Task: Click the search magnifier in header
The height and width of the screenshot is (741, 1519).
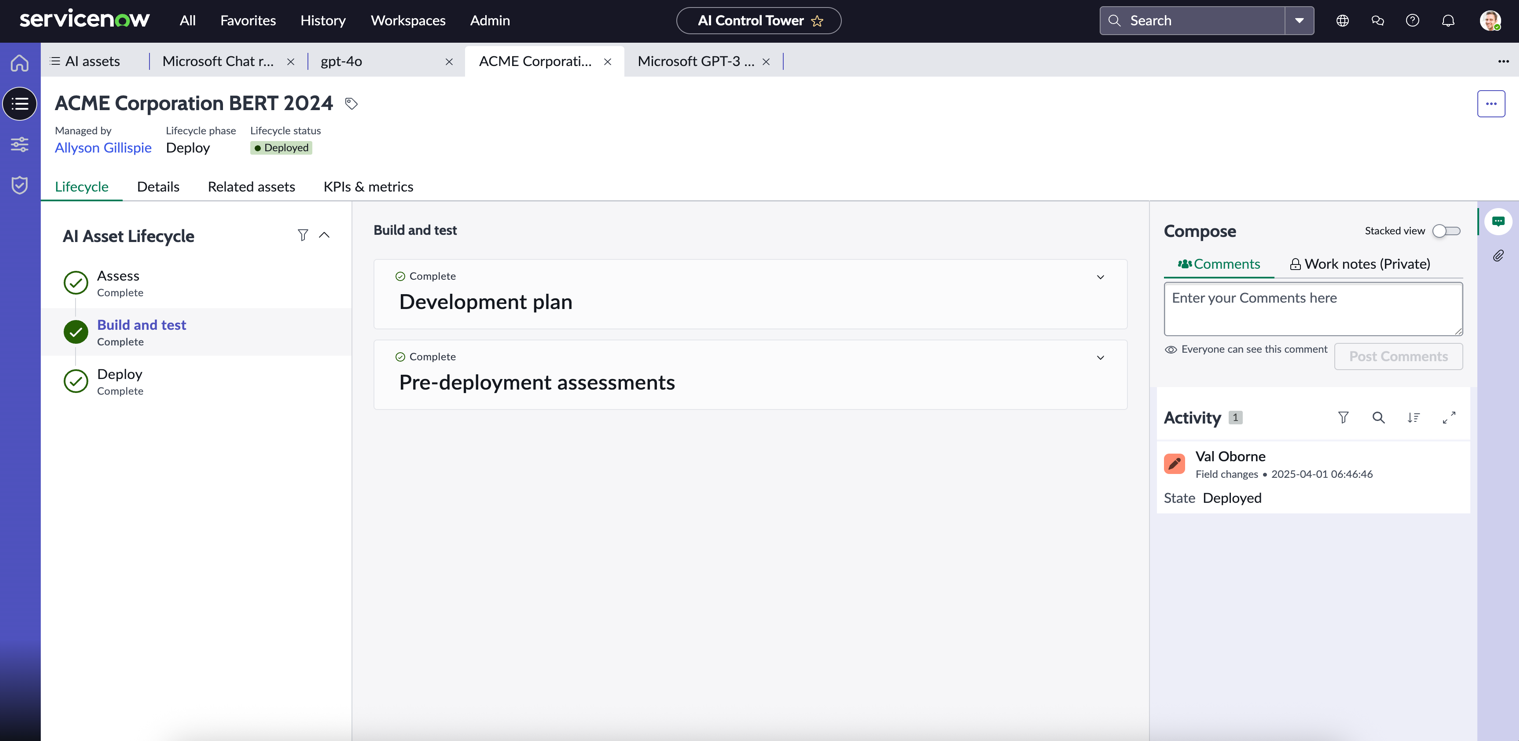Action: point(1114,20)
